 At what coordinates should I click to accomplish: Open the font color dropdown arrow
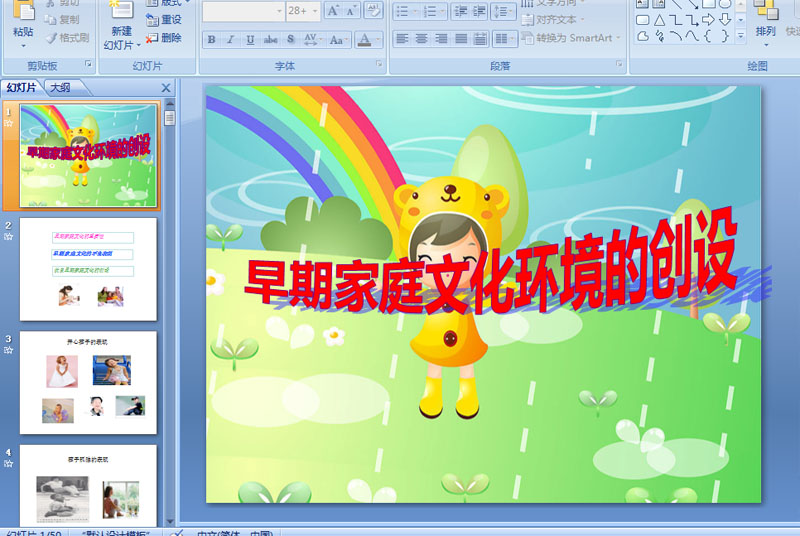point(378,39)
